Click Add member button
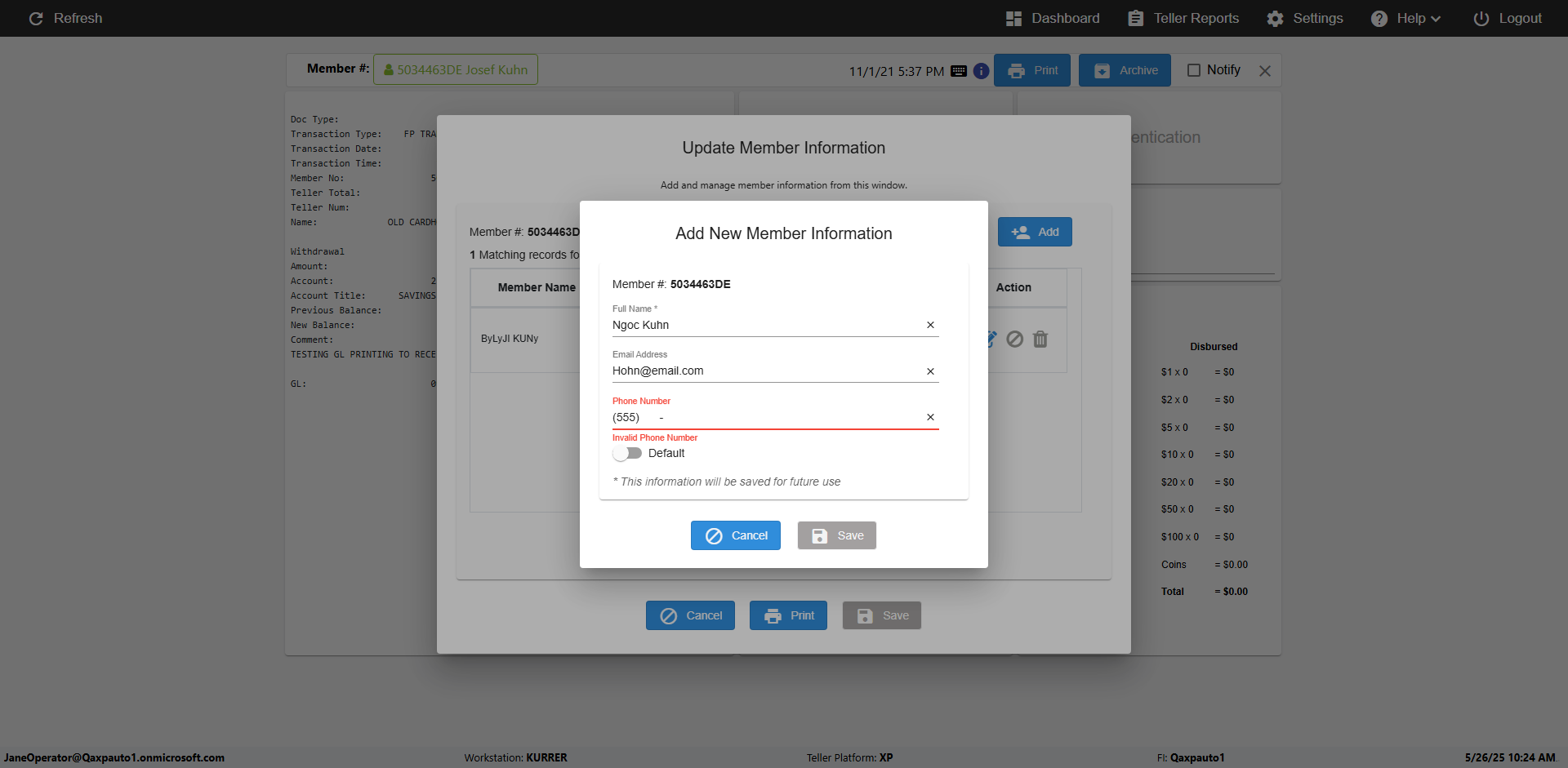This screenshot has width=1568, height=768. (1035, 232)
